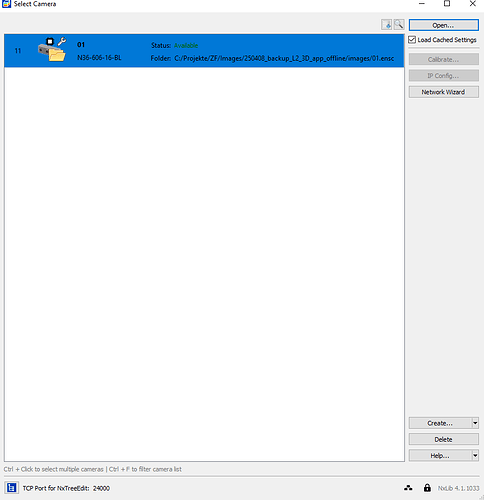This screenshot has height=500, width=484.
Task: Select camera 01 N36-606-16-BL list entry
Action: [204, 51]
